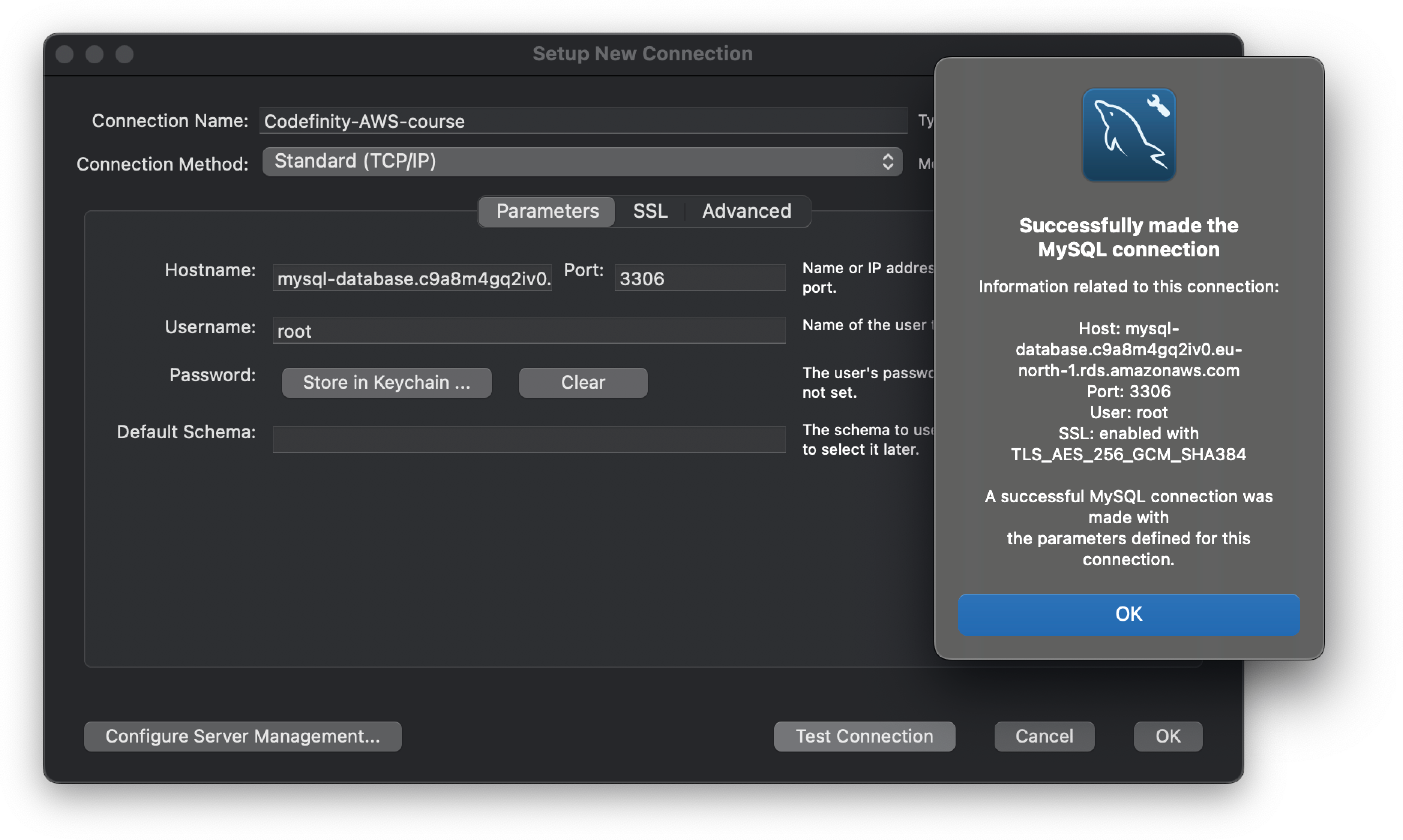Cancel the Setup New Connection window

pyautogui.click(x=1044, y=737)
